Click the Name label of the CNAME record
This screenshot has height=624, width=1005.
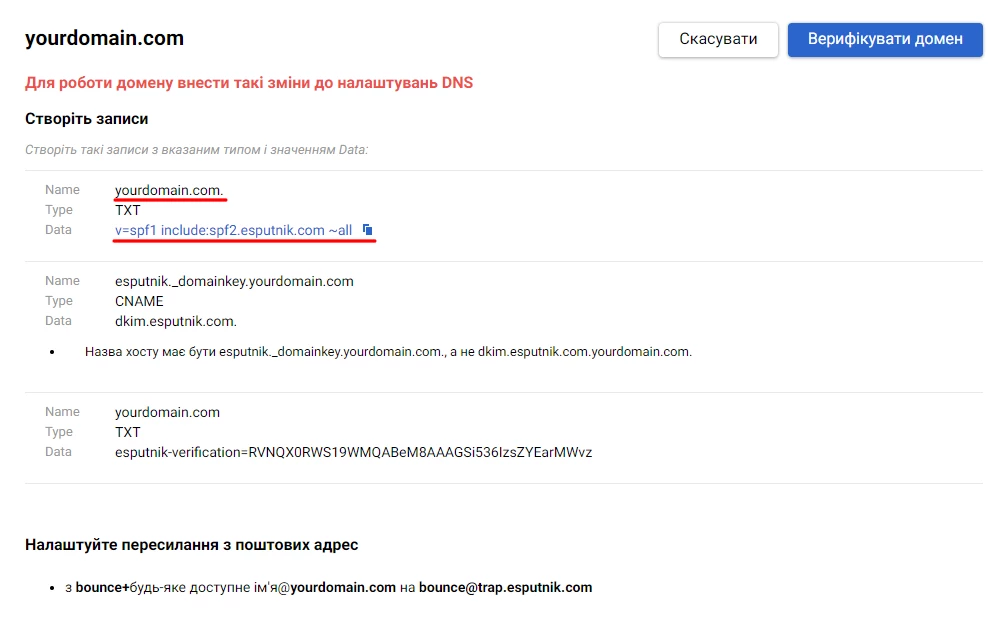click(x=62, y=281)
